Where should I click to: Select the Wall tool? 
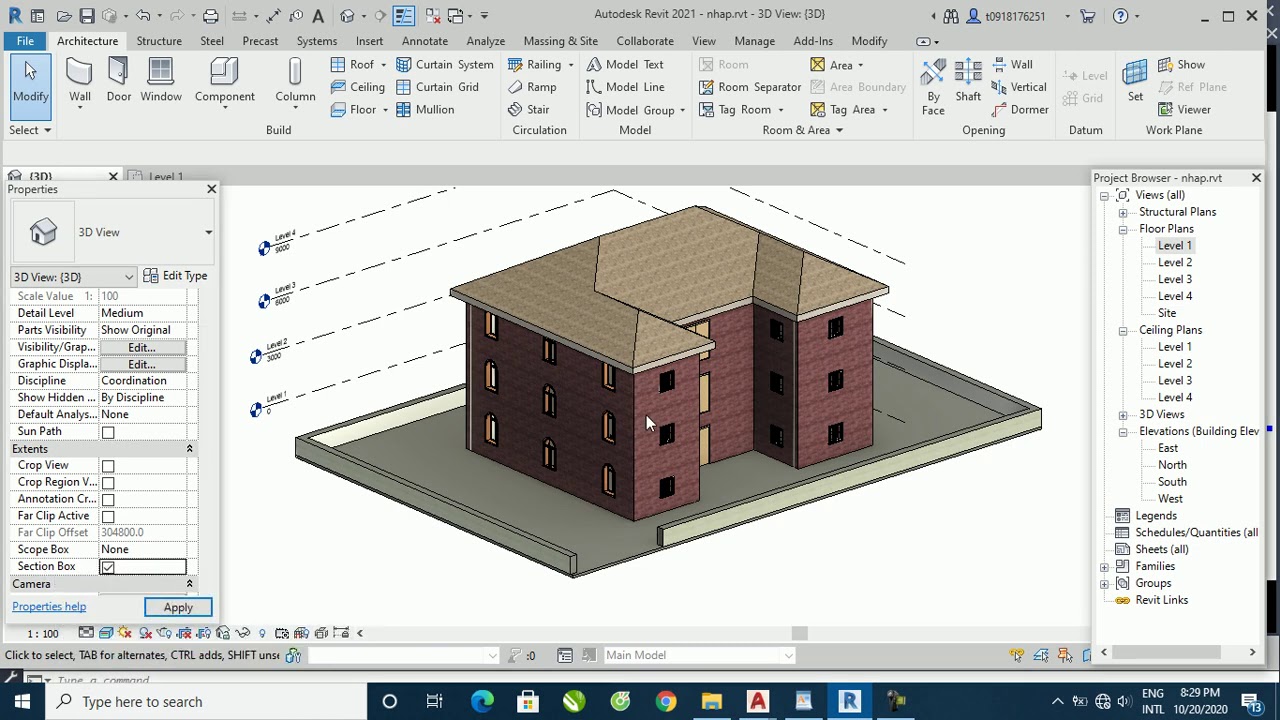(x=79, y=81)
